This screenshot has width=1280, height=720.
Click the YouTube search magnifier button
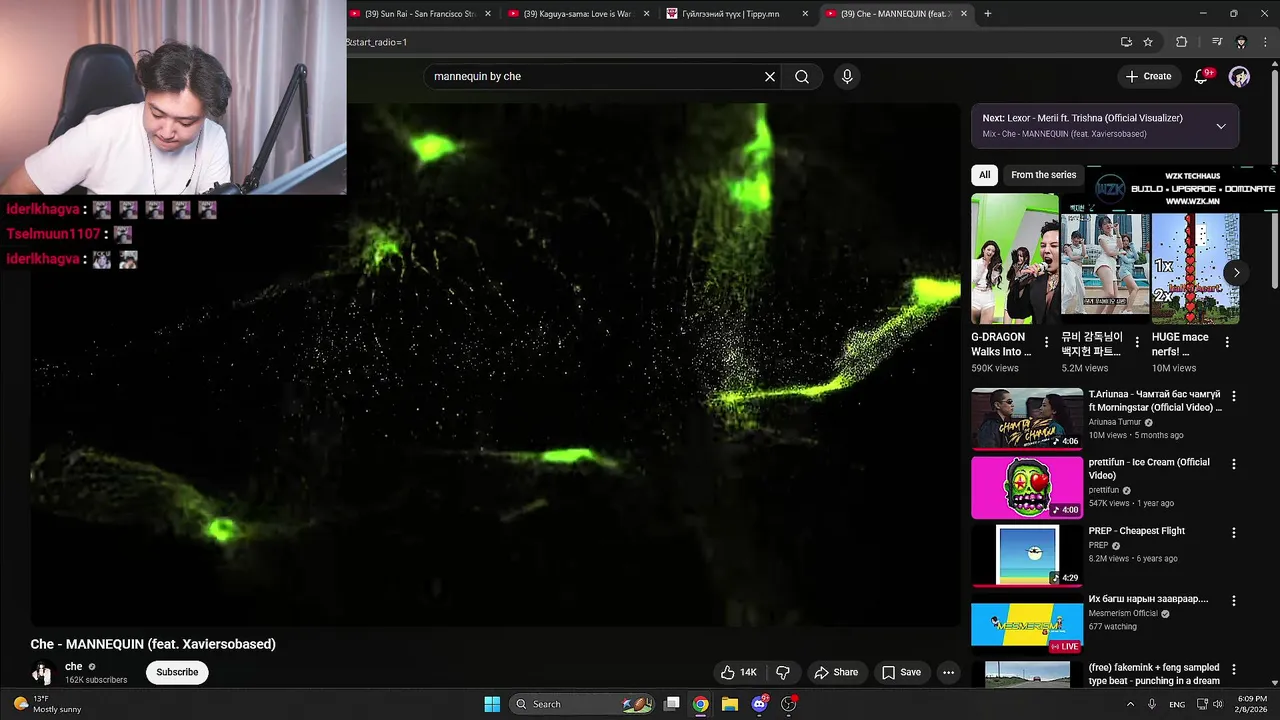click(x=802, y=76)
